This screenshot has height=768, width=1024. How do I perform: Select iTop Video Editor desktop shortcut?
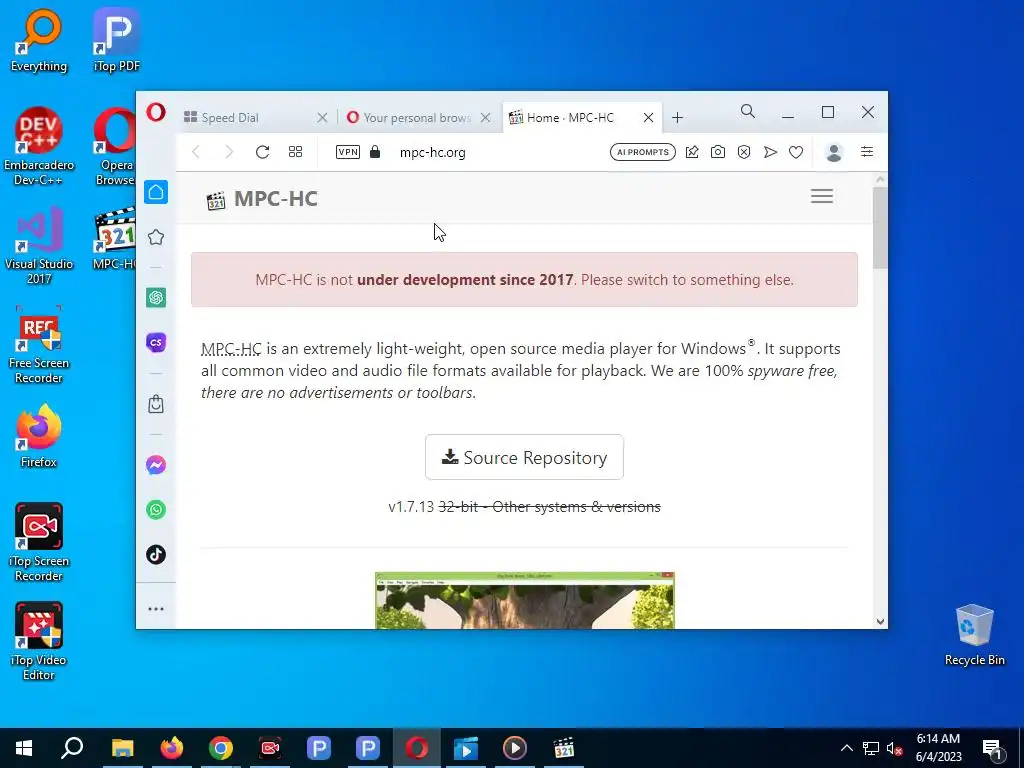[39, 641]
